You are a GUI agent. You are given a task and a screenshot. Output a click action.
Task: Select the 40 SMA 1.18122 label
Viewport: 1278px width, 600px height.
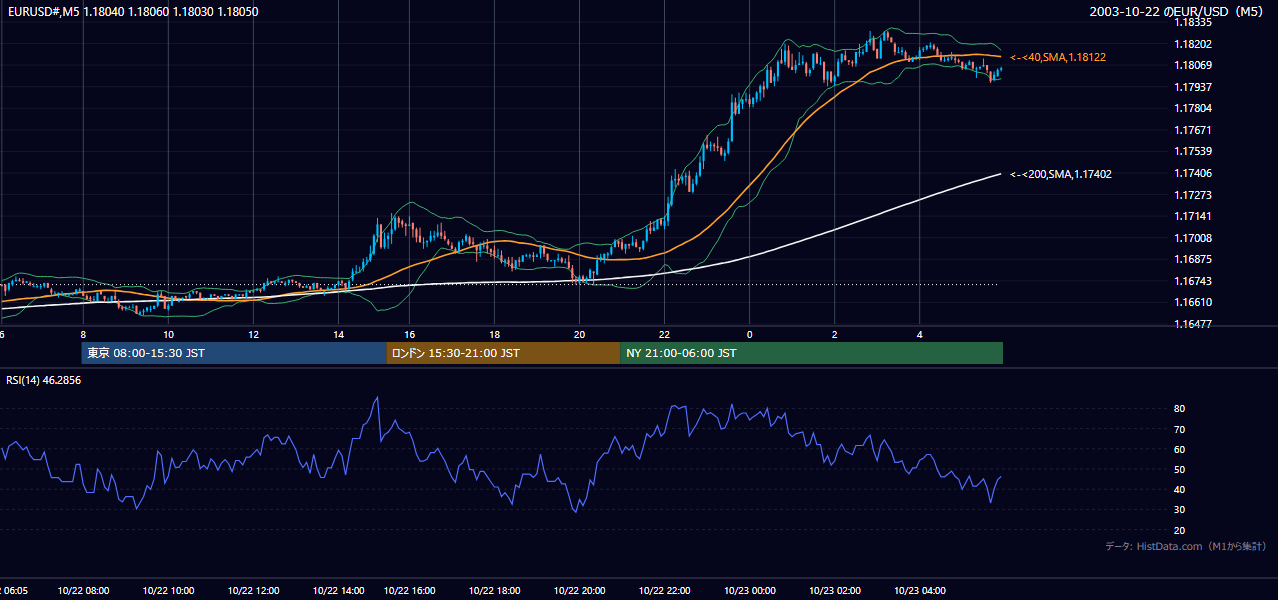coord(1058,58)
